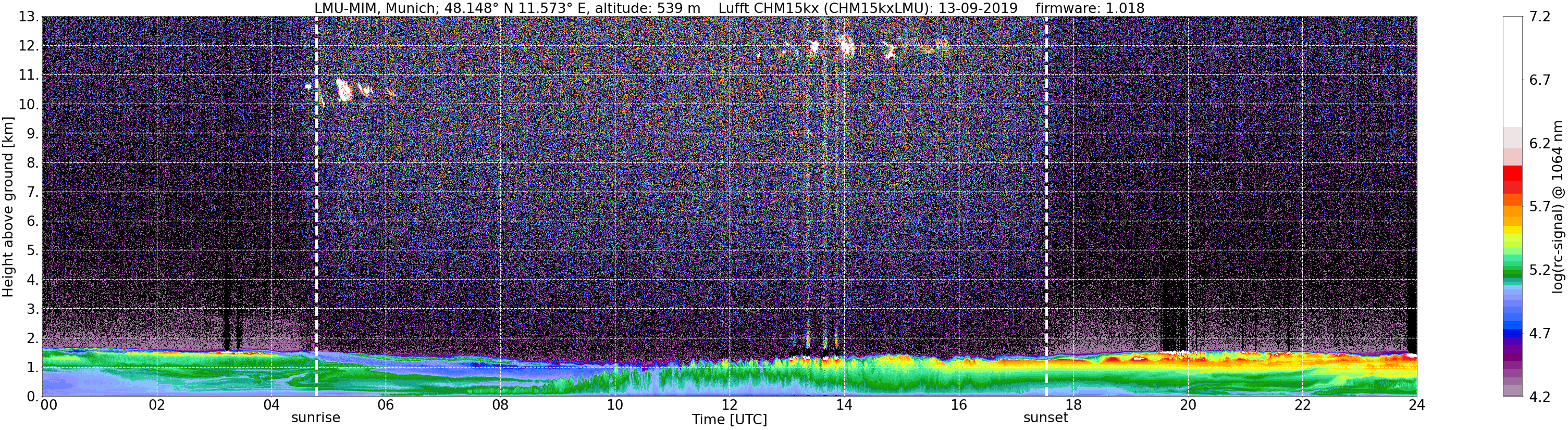Click the y-axis tick label '7.'
The image size is (1568, 430).
click(33, 192)
